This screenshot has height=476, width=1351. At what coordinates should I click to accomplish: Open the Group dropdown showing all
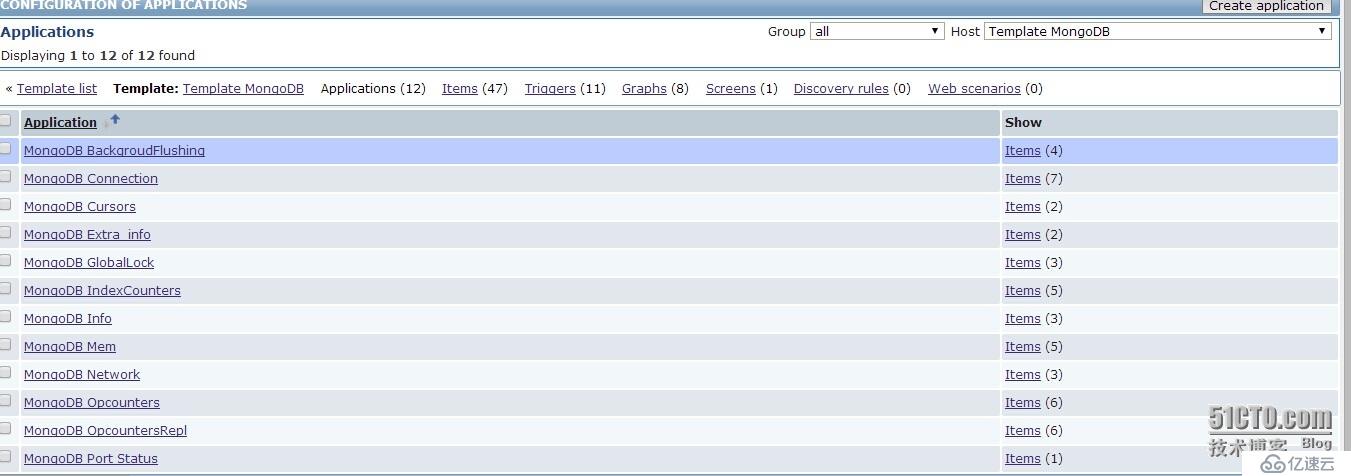pos(877,31)
